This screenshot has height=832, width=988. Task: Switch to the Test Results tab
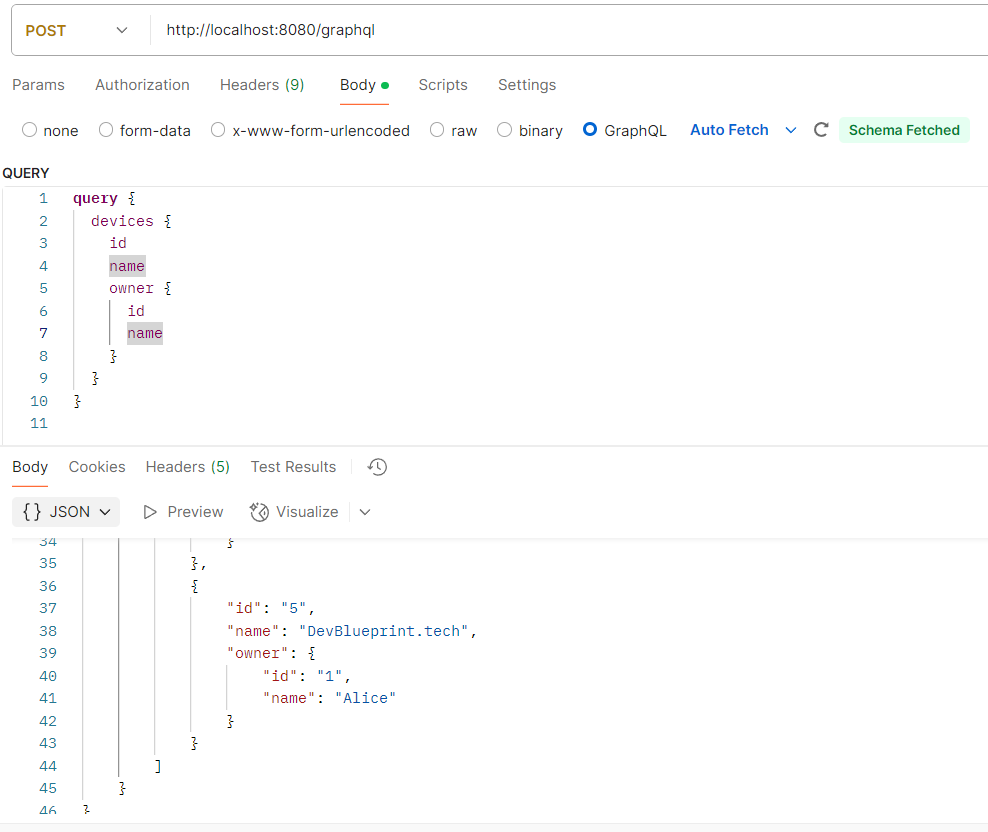[x=293, y=467]
